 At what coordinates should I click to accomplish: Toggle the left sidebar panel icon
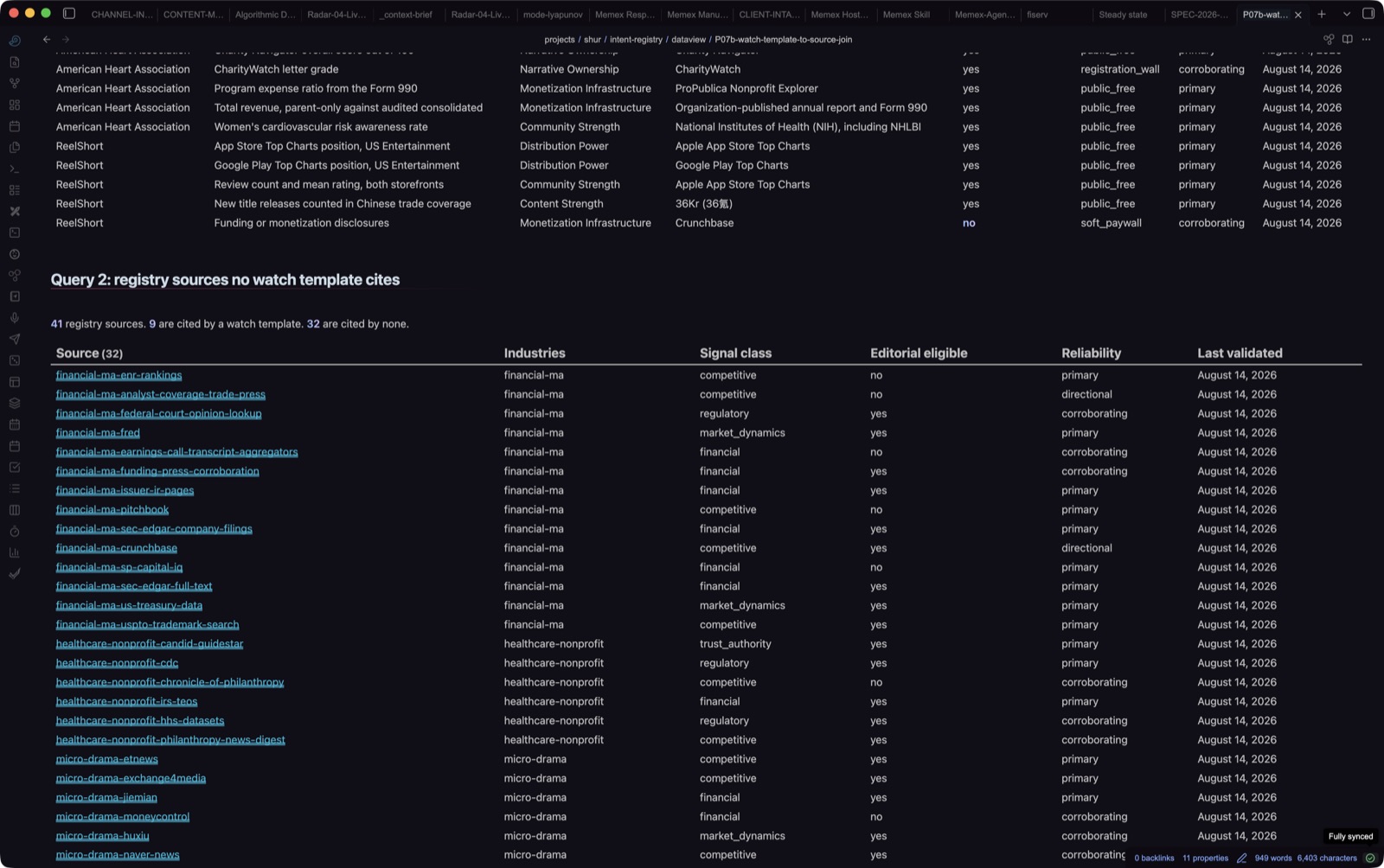pos(69,14)
